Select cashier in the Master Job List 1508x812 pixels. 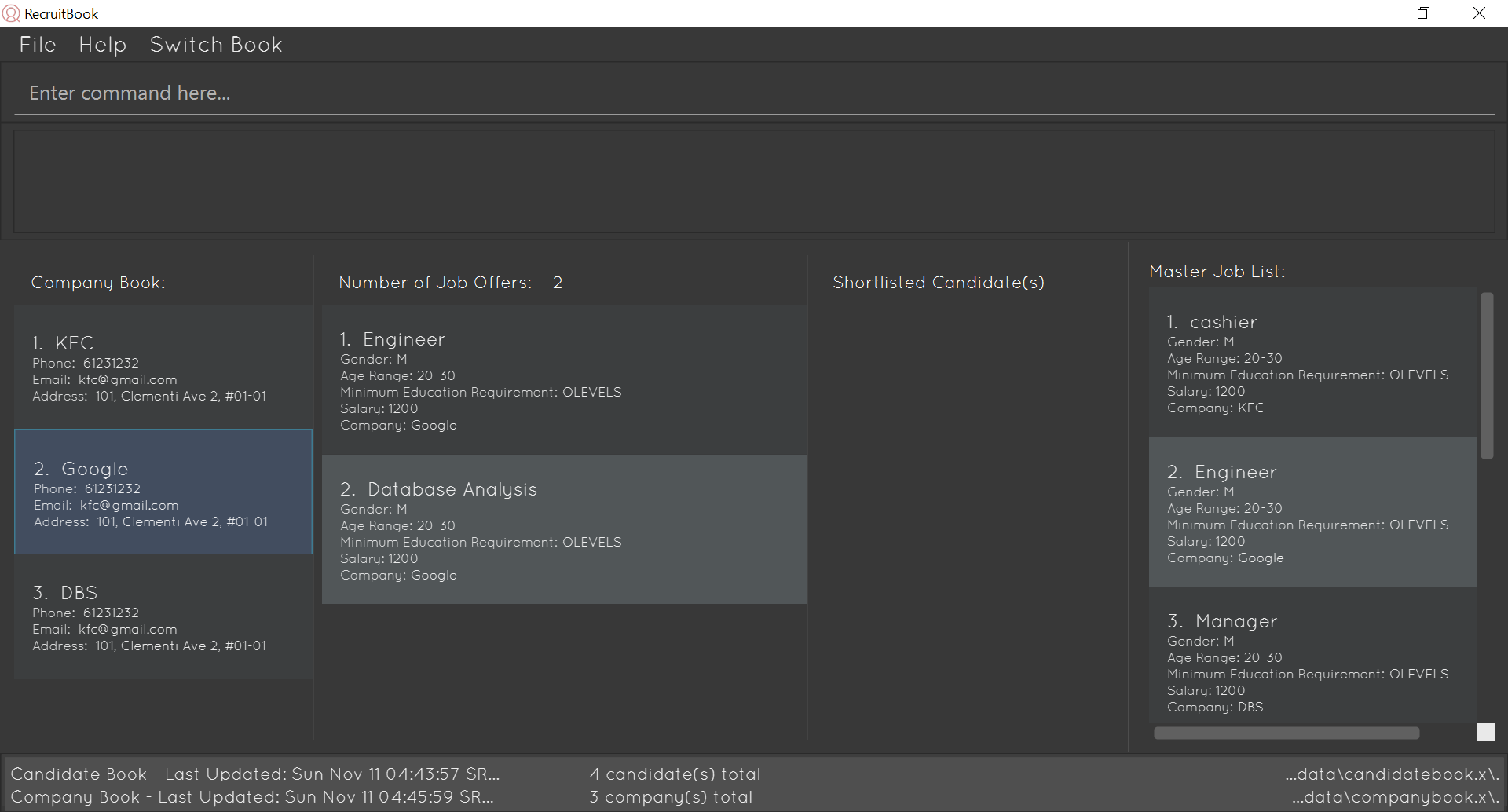tap(1312, 363)
